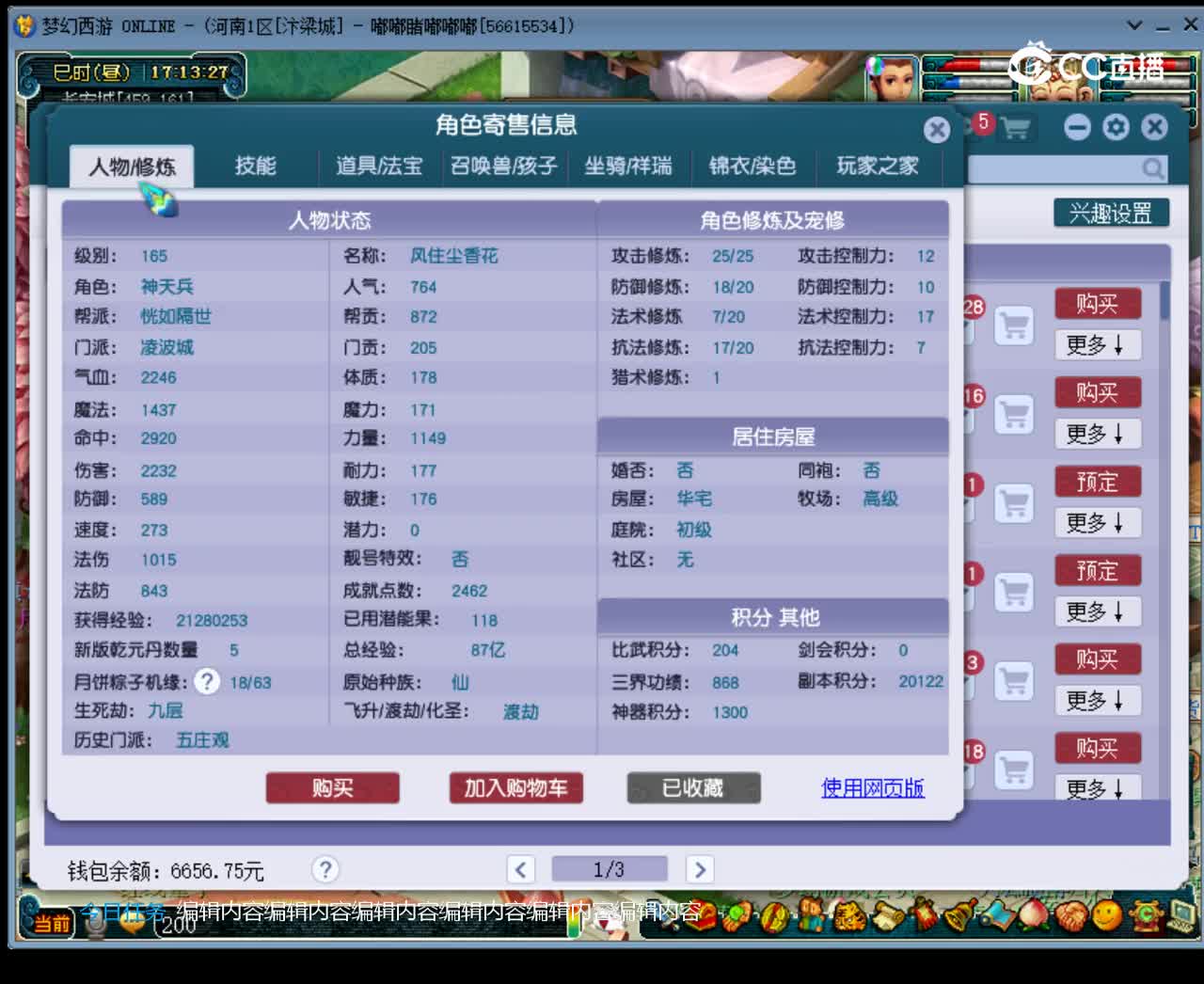Expand 更多 in row with badge 3
The image size is (1204, 984).
[x=1097, y=700]
